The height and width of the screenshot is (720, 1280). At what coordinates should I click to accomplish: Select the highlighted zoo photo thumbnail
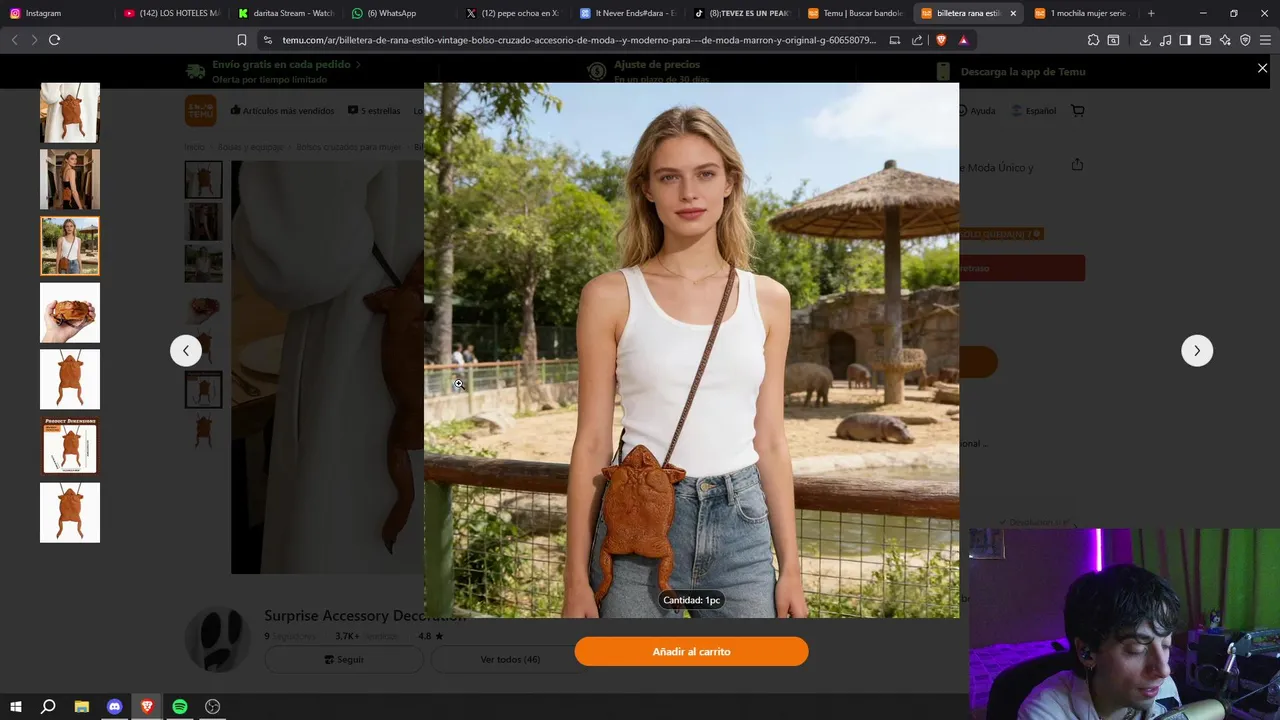click(x=70, y=246)
